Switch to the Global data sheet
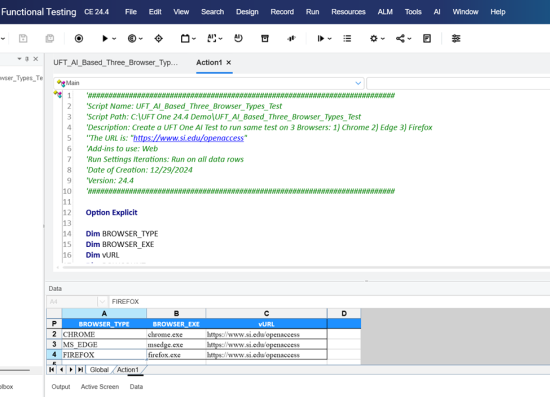Viewport: 550px width, 397px height. pos(99,369)
